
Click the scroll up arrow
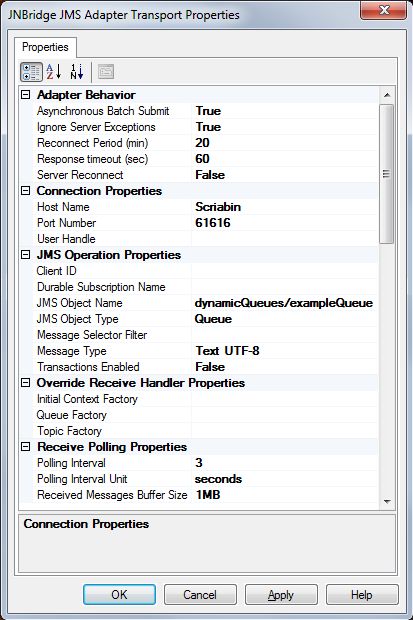pyautogui.click(x=387, y=95)
